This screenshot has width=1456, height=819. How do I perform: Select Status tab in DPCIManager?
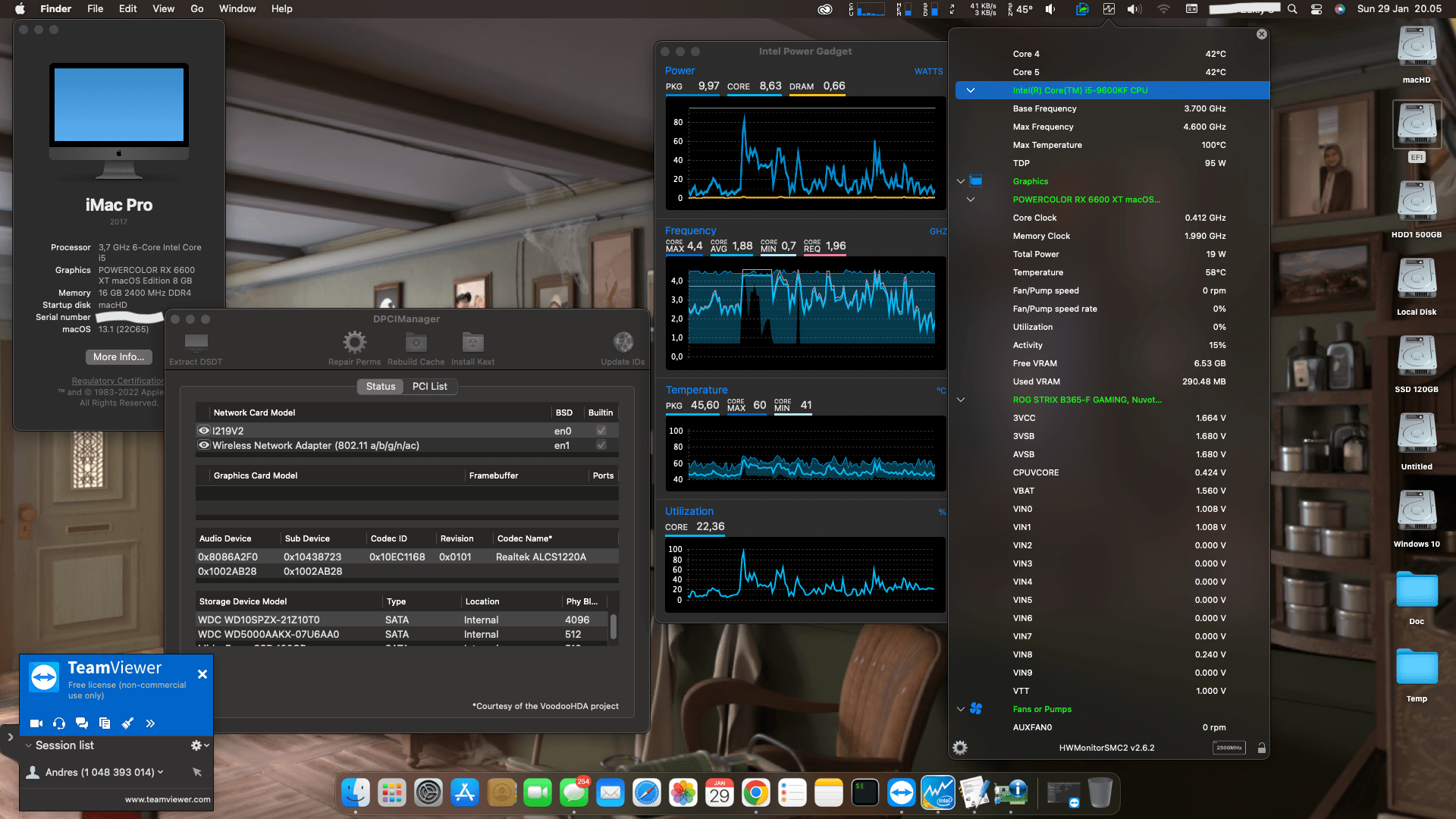coord(381,386)
